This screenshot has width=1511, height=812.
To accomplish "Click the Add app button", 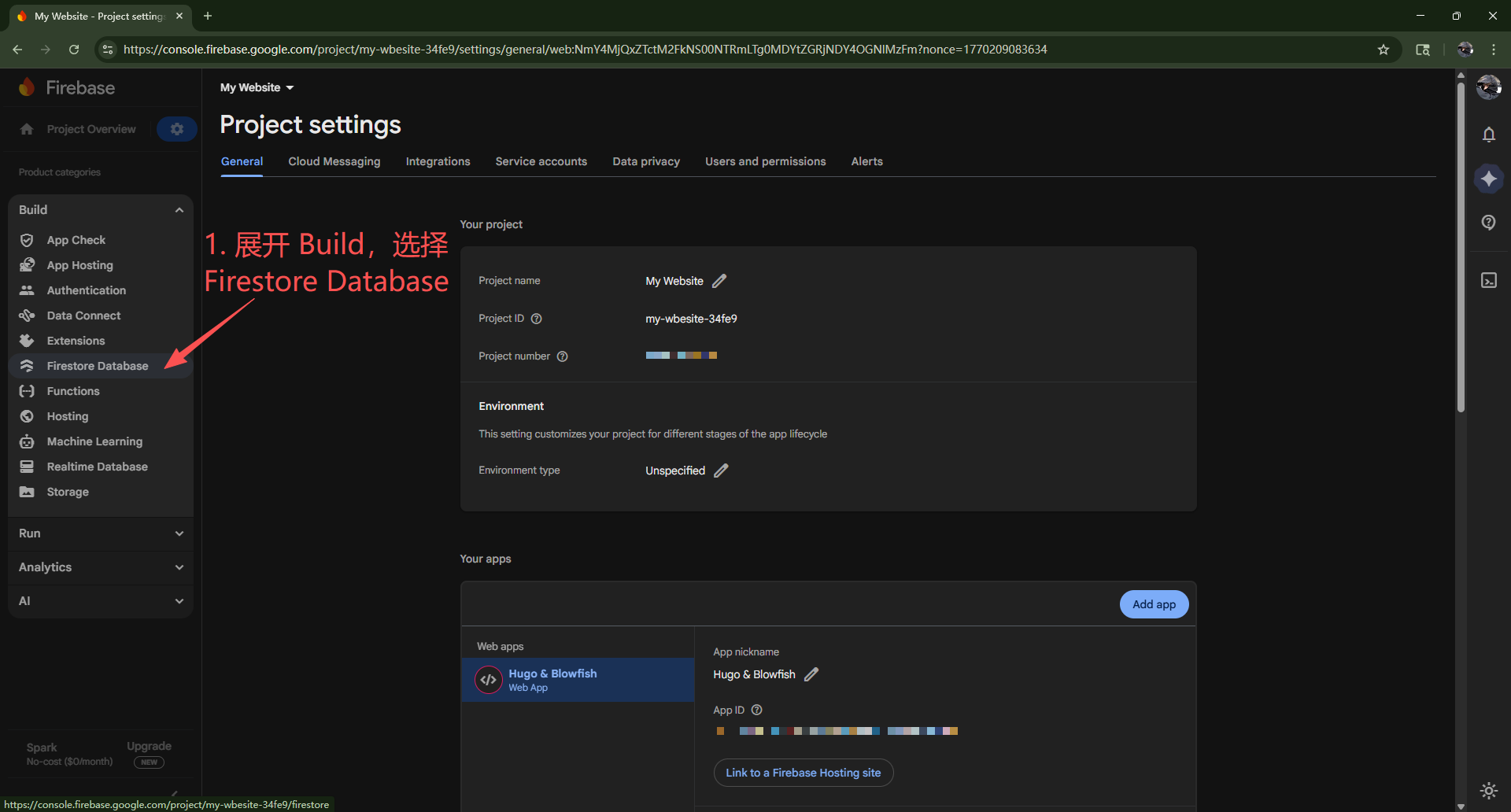I will 1154,604.
